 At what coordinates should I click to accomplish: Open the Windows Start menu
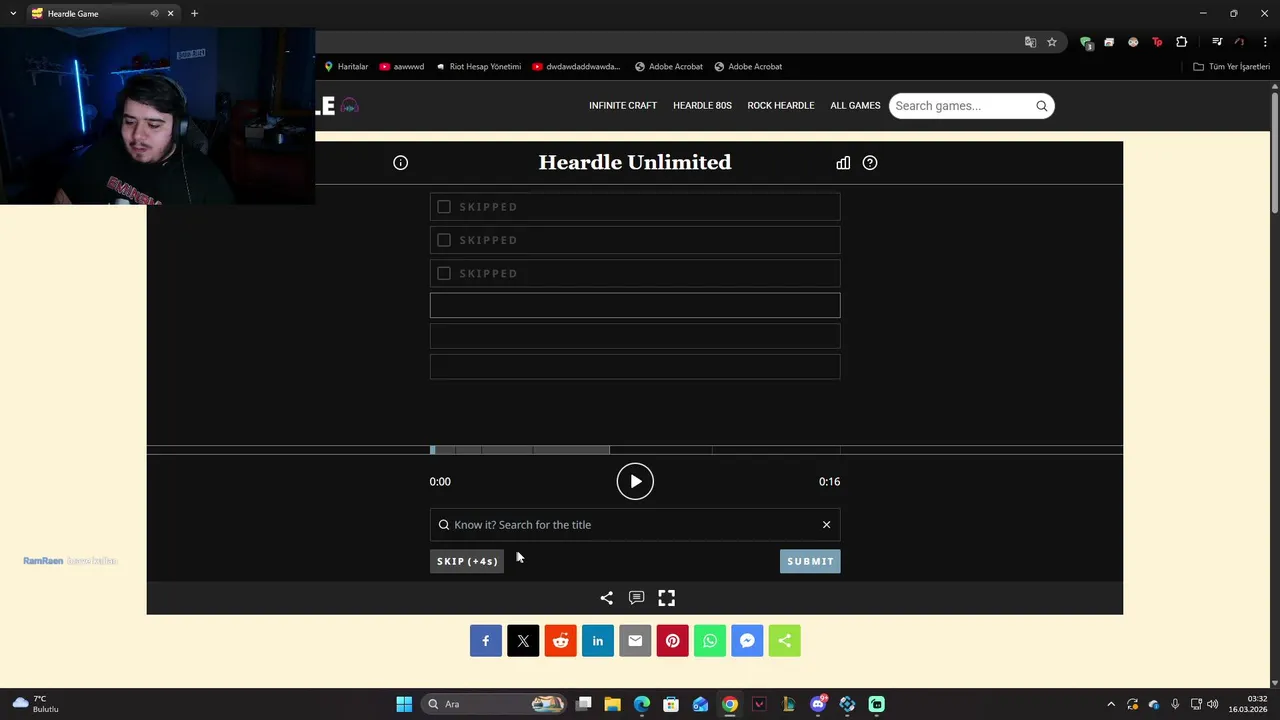click(x=404, y=704)
